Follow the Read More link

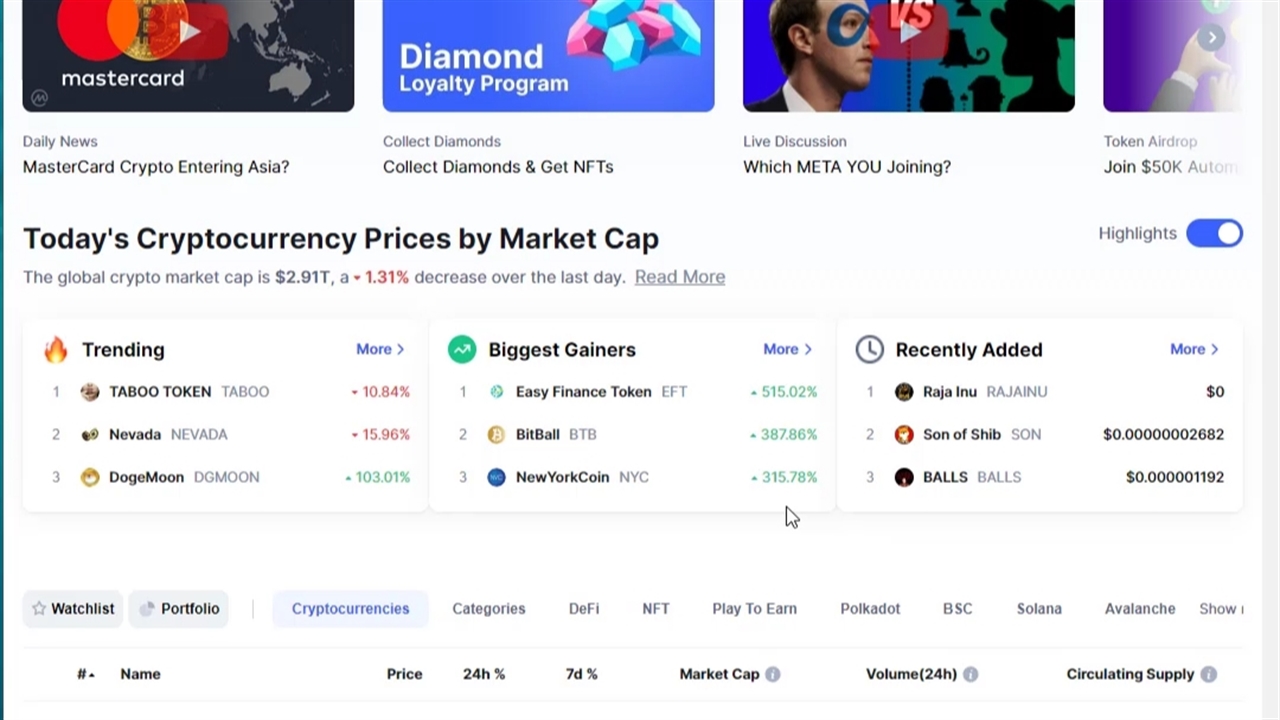[x=680, y=277]
